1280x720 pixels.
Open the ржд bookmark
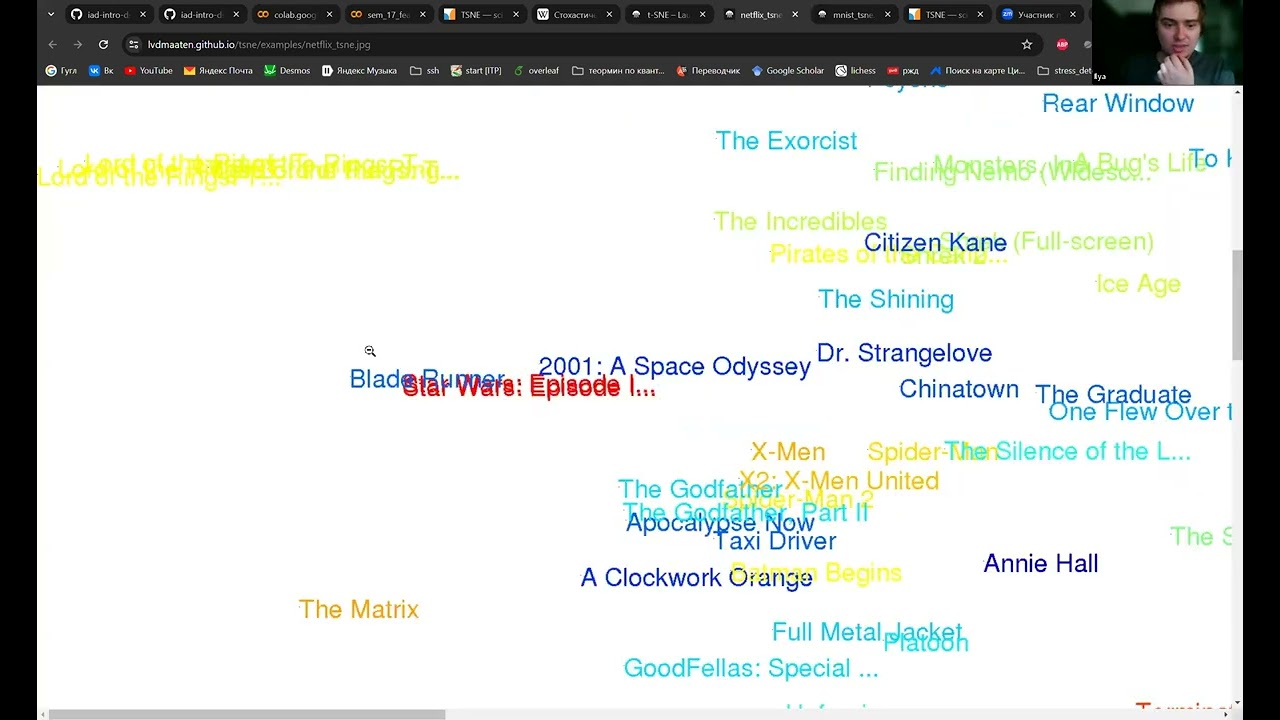(x=903, y=71)
